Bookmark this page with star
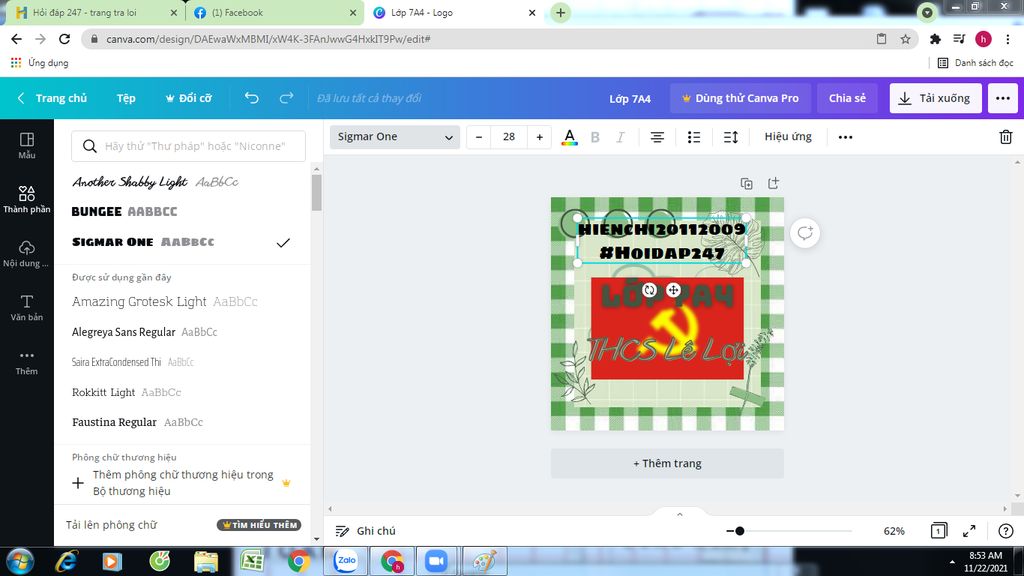 tap(905, 39)
